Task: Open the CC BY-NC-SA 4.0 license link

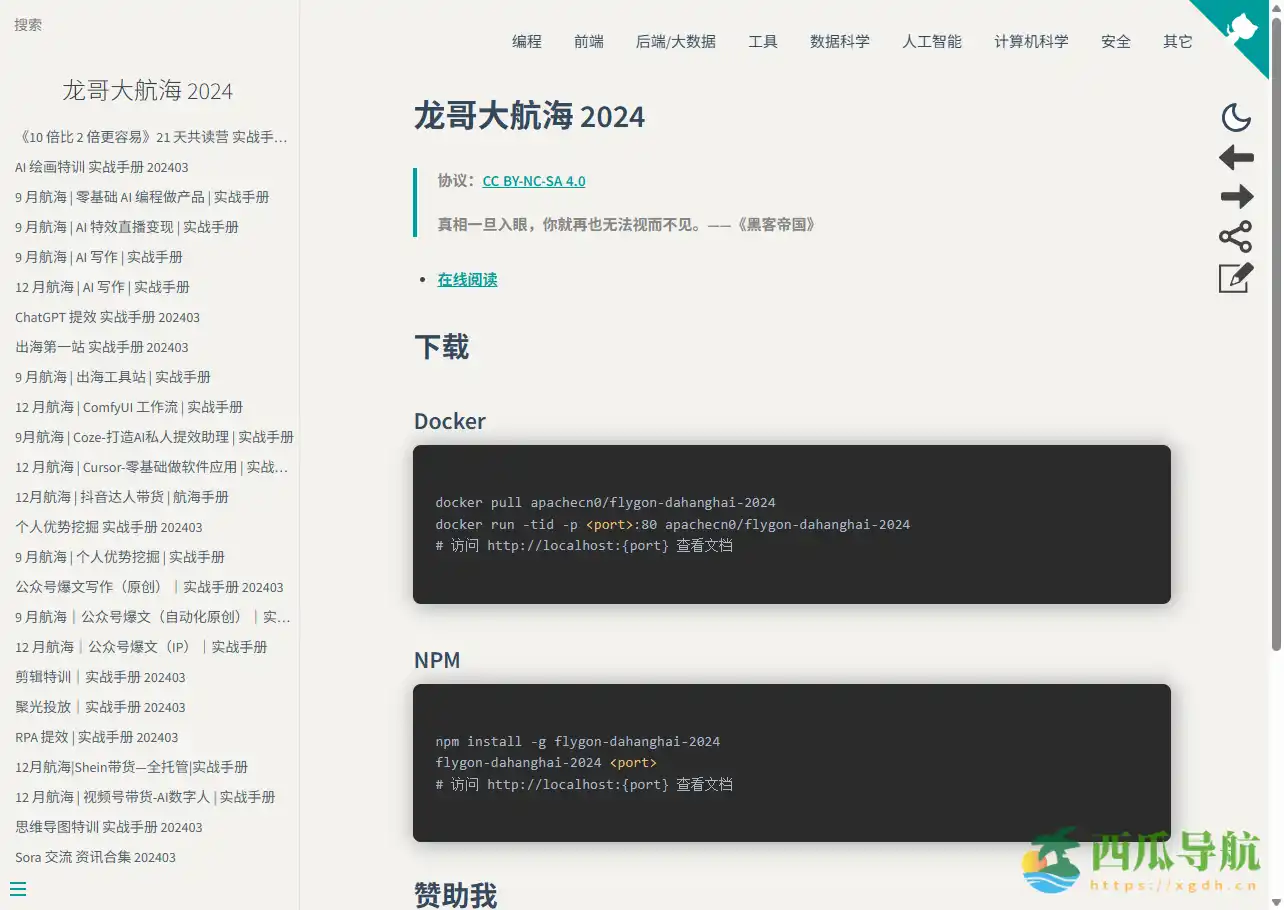Action: coord(534,181)
